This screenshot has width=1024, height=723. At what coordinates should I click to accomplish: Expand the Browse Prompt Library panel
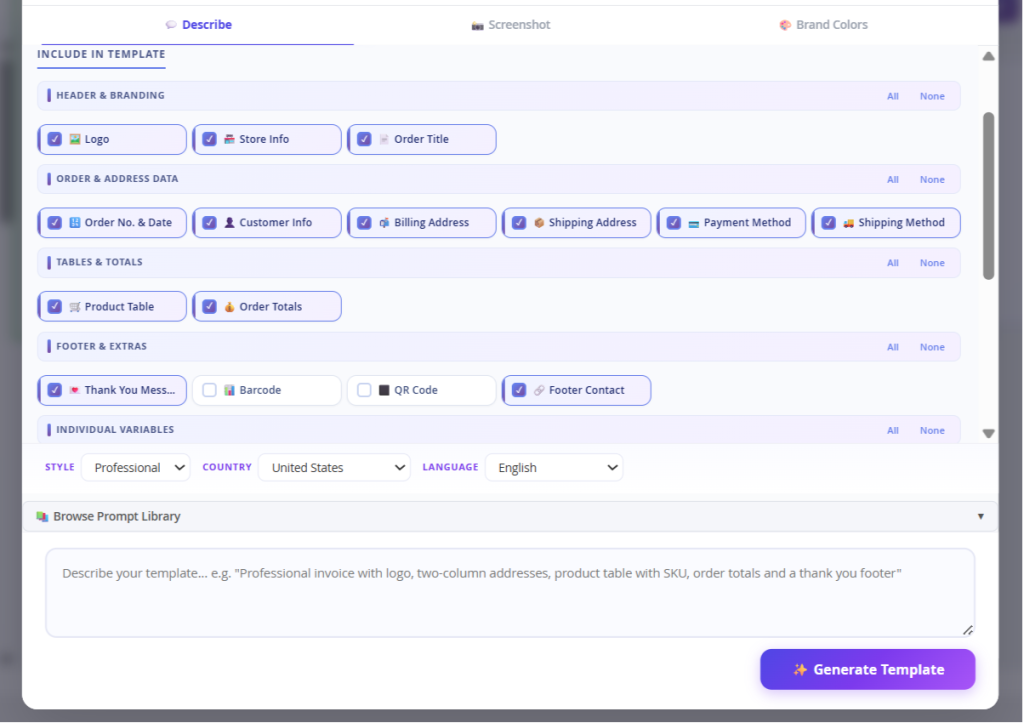(510, 517)
